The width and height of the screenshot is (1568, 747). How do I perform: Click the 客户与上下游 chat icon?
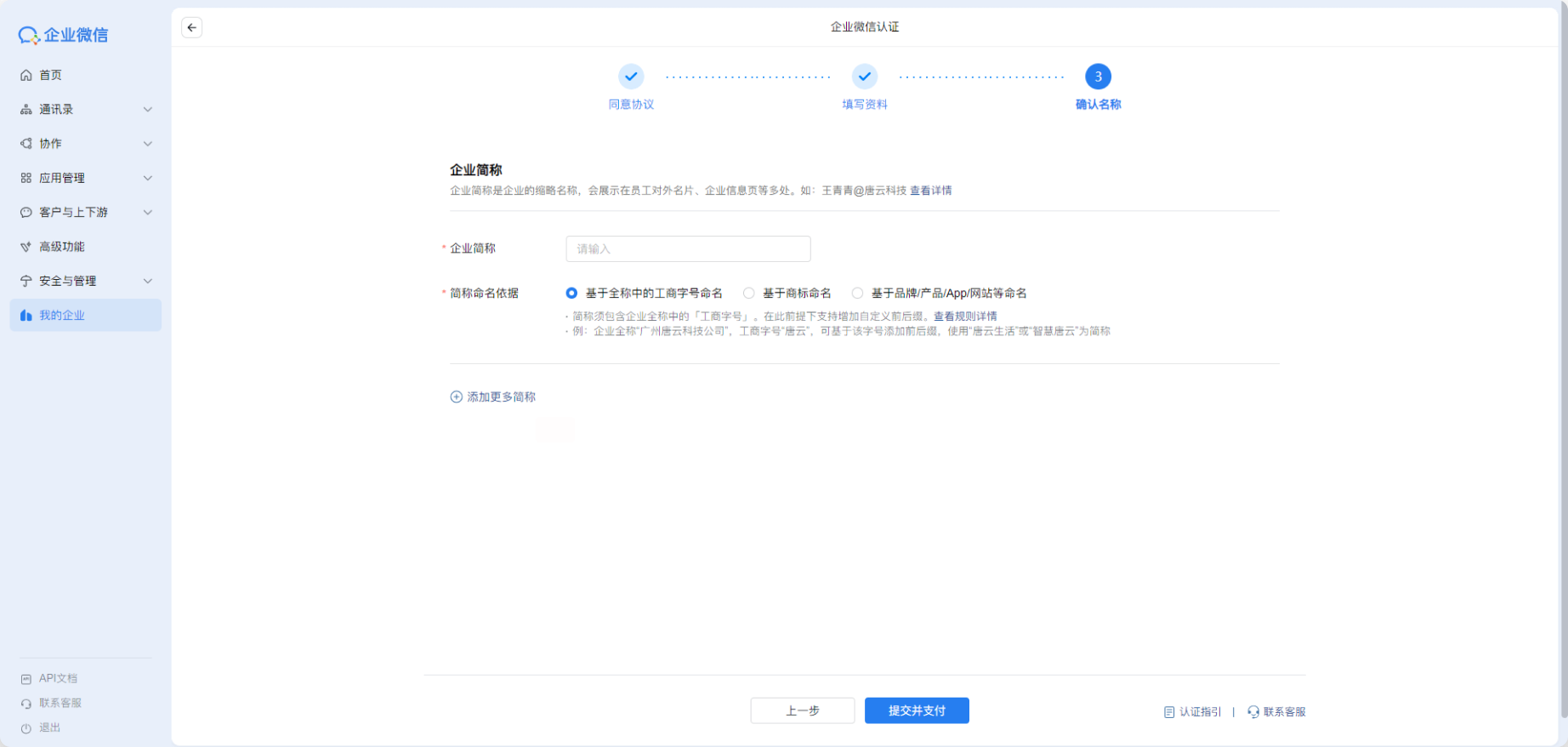[x=26, y=213]
